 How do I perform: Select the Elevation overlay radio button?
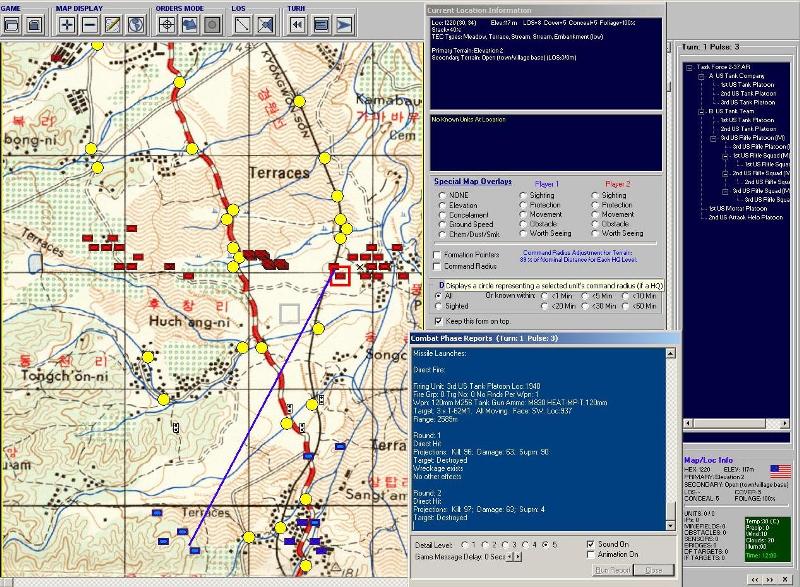pyautogui.click(x=443, y=205)
